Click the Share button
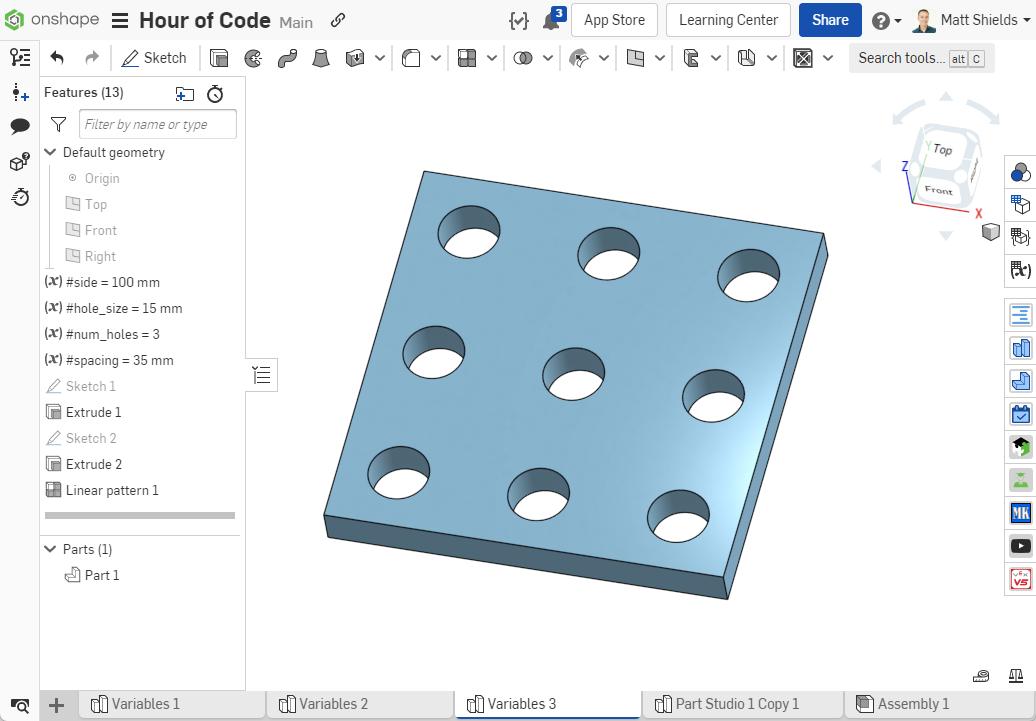This screenshot has height=721, width=1036. click(830, 19)
